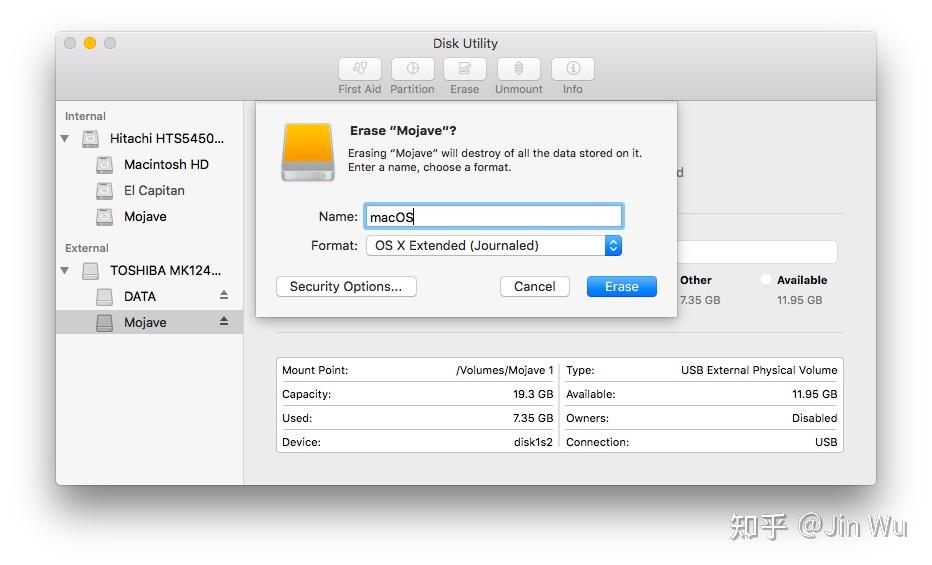This screenshot has width=932, height=565.
Task: Open the Format dropdown menu
Action: [494, 245]
